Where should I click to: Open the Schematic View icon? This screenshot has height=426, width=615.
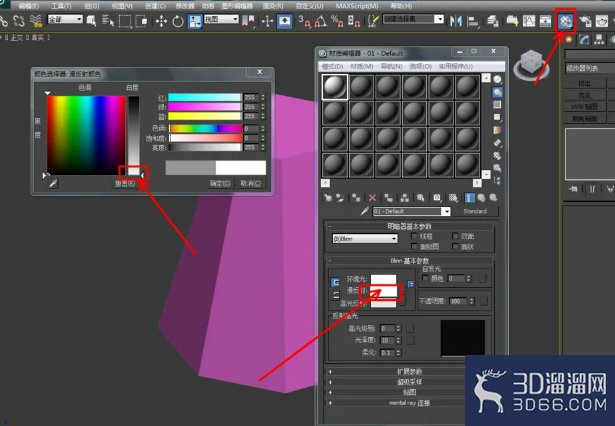[545, 21]
